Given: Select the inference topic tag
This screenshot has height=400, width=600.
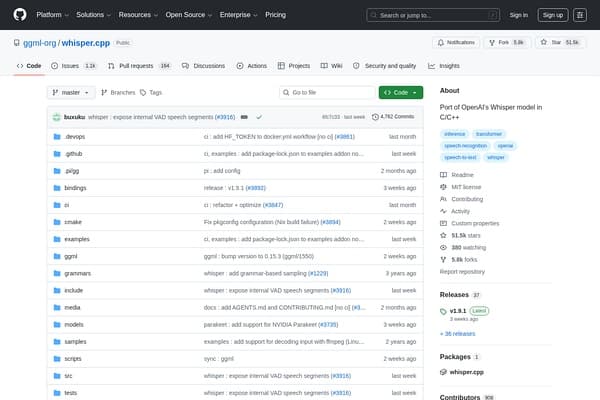Looking at the screenshot, I should [455, 134].
